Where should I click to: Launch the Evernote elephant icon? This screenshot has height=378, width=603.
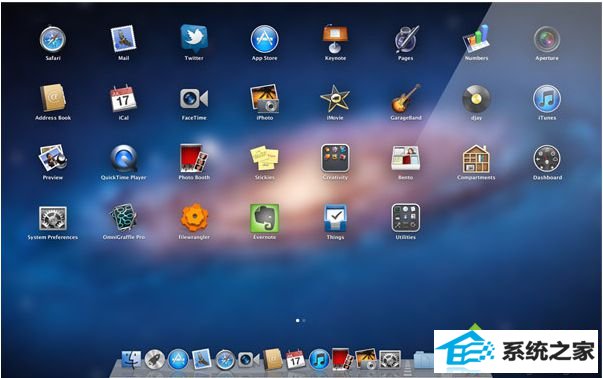click(x=265, y=218)
